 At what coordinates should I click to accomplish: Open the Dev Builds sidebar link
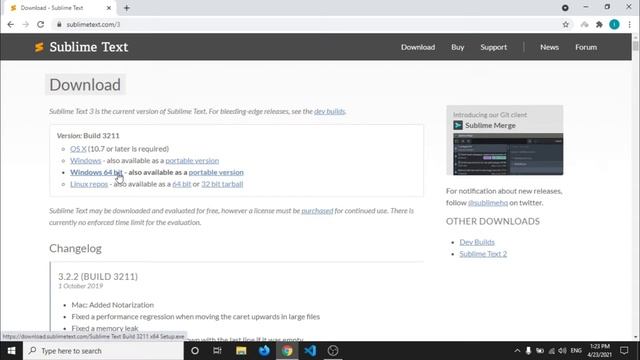pyautogui.click(x=477, y=242)
